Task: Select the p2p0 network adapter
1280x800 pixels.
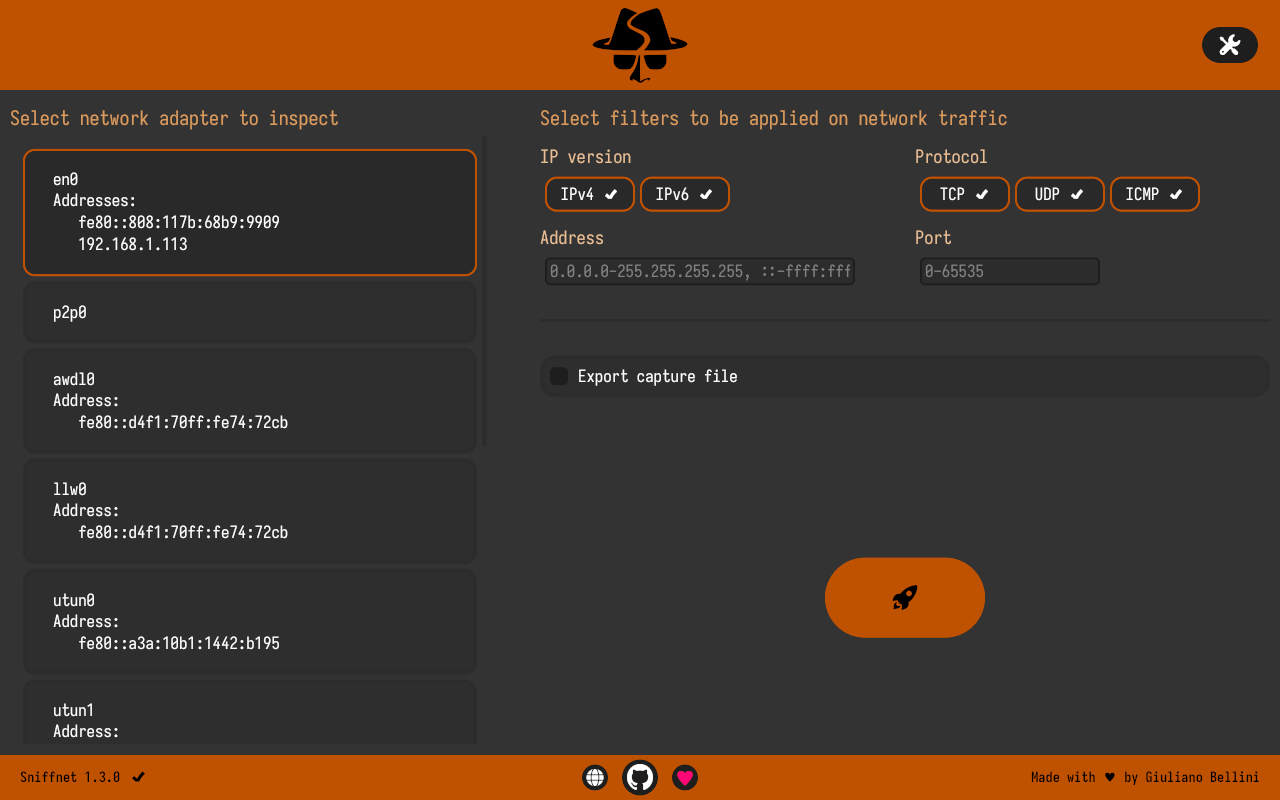Action: click(x=250, y=313)
